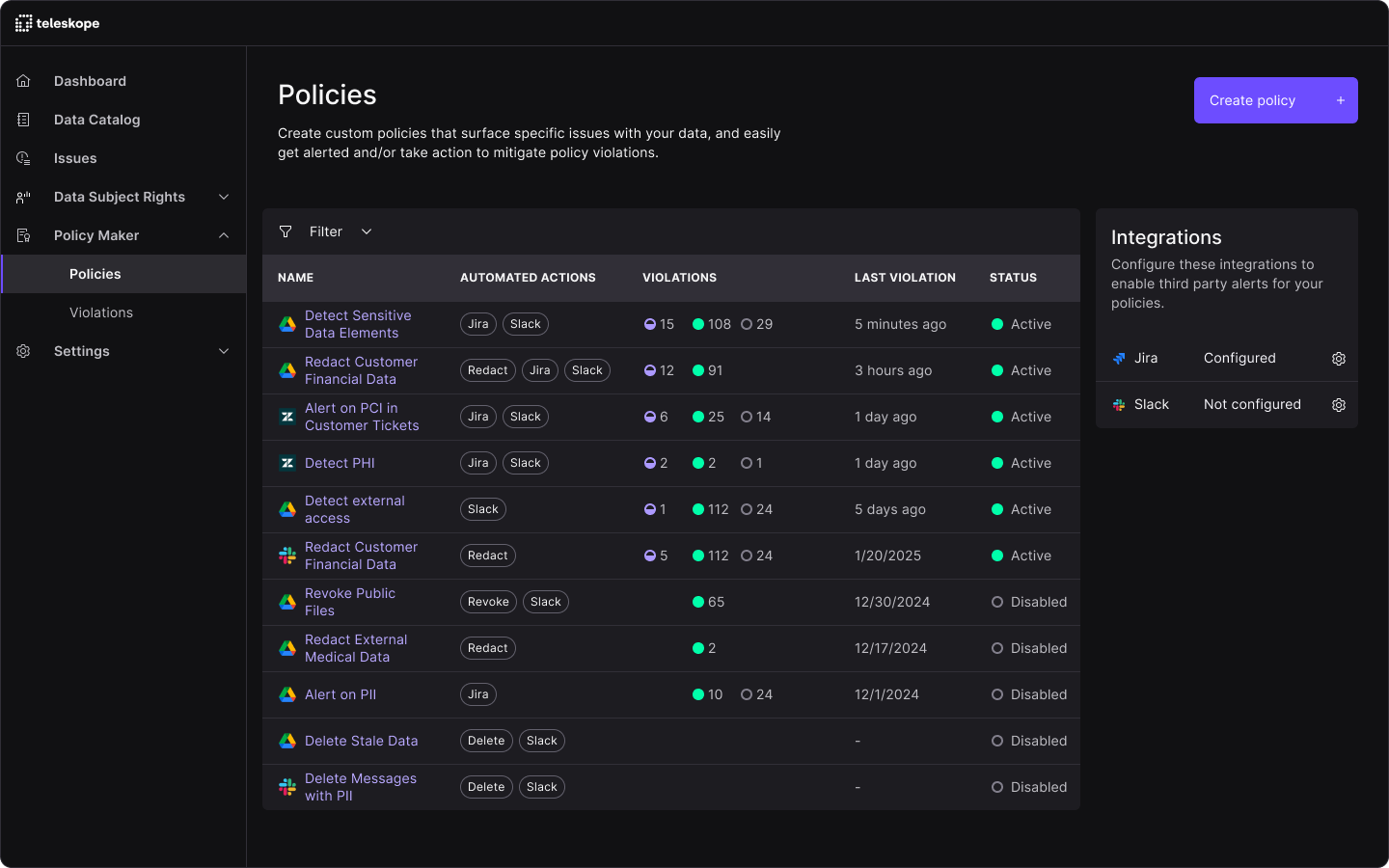Screen dimensions: 1389x868
Task: Click the Create policy button
Action: (x=1275, y=100)
